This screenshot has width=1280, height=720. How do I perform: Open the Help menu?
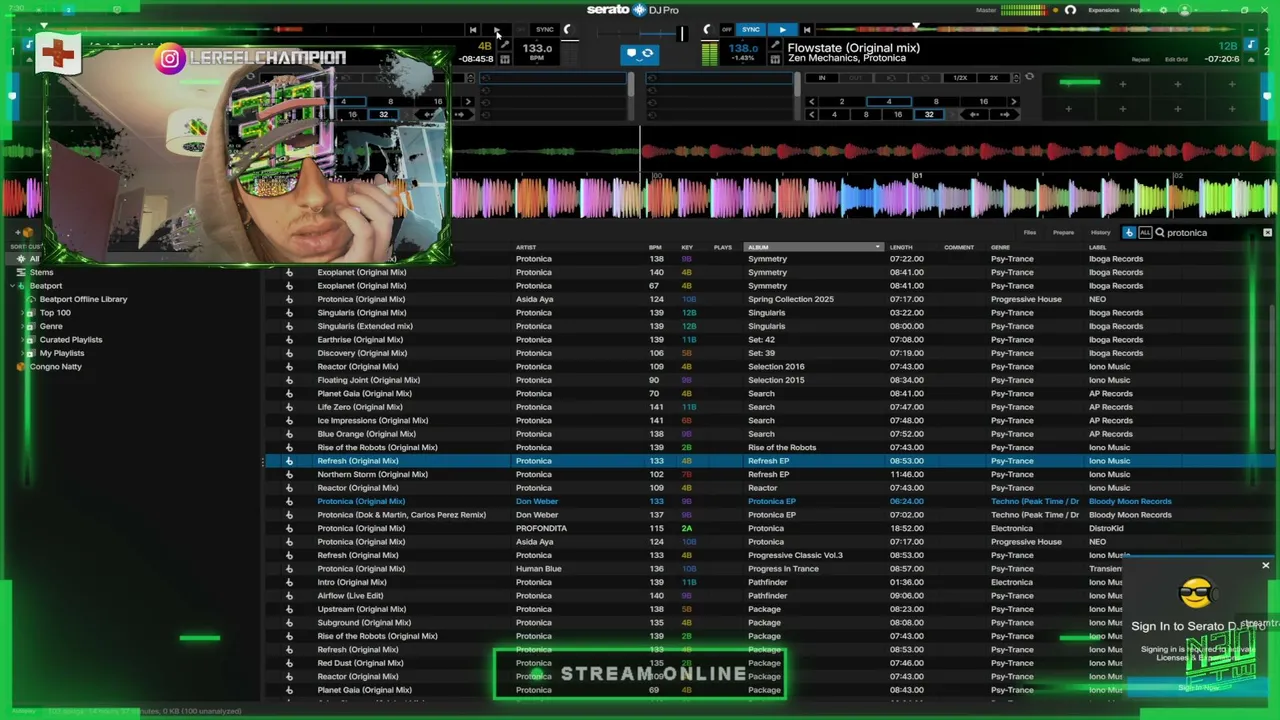pyautogui.click(x=1136, y=10)
